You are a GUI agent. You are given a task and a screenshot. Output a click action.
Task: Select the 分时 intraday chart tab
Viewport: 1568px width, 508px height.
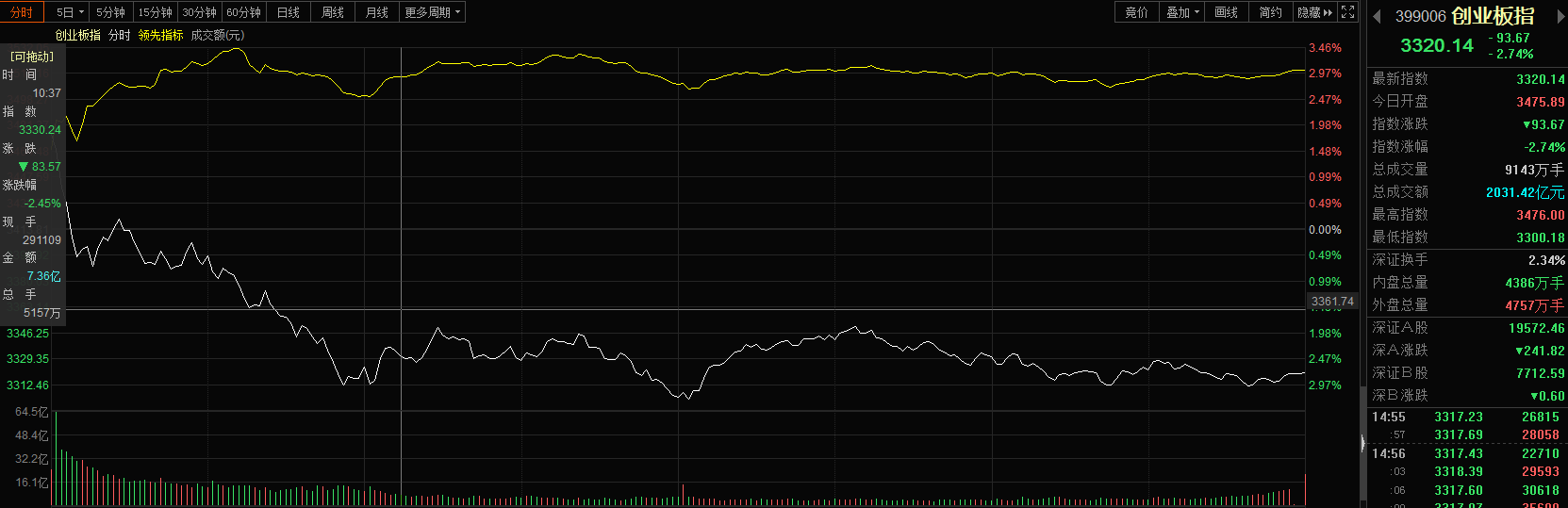[22, 12]
